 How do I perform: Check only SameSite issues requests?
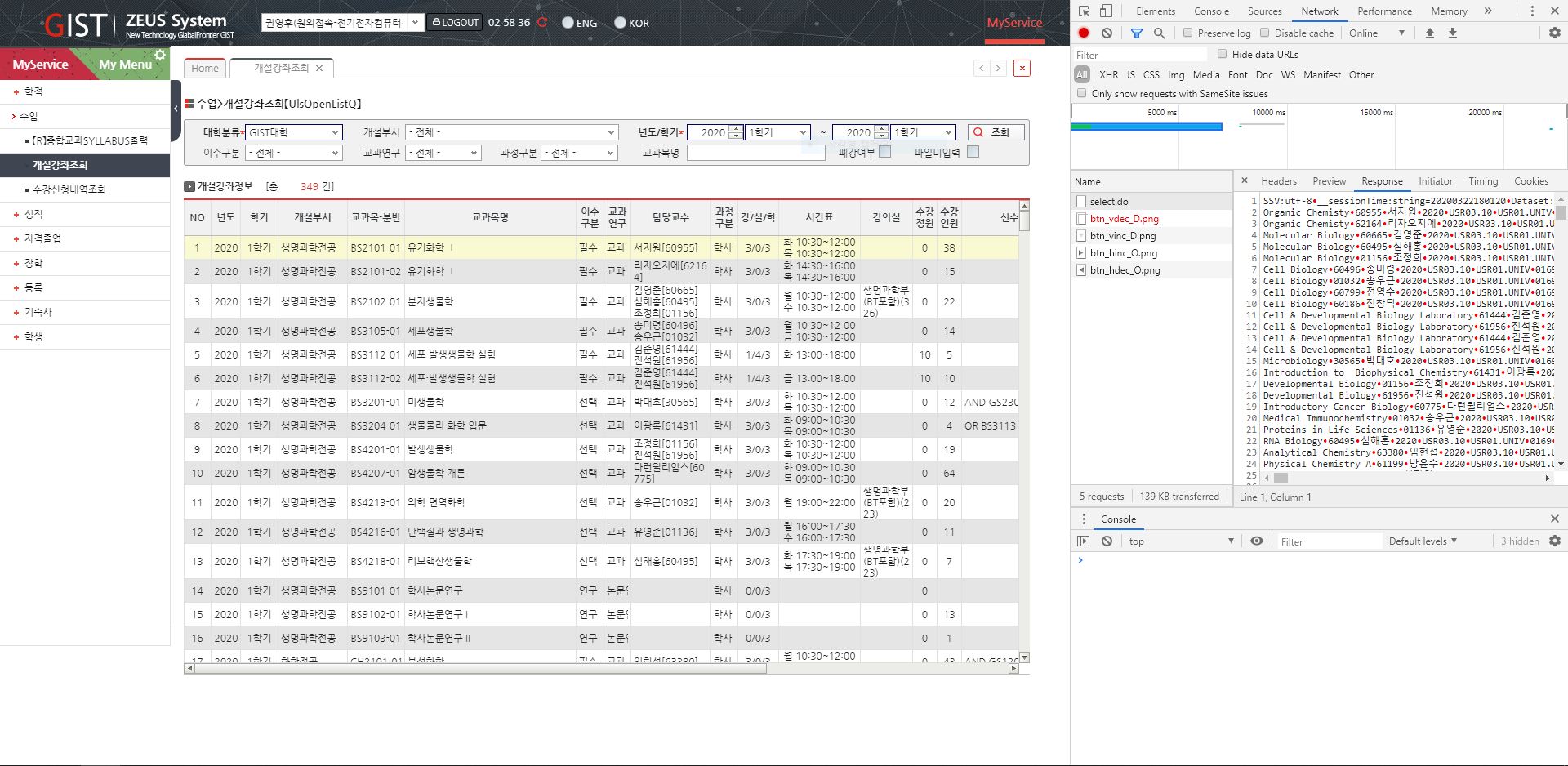tap(1082, 93)
